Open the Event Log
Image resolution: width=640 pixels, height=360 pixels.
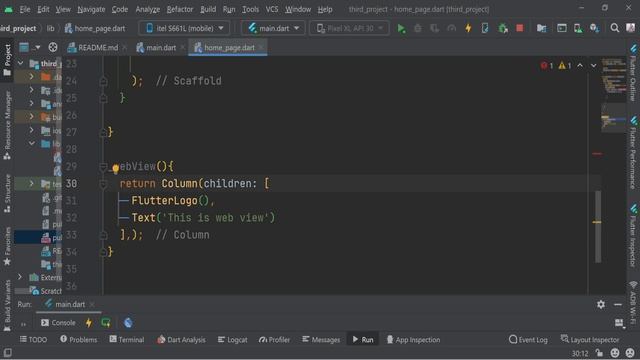coord(528,340)
